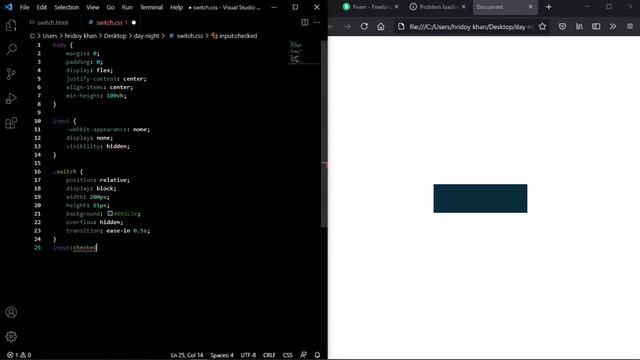This screenshot has height=360, width=640.
Task: Go back in Firefox
Action: (x=331, y=27)
